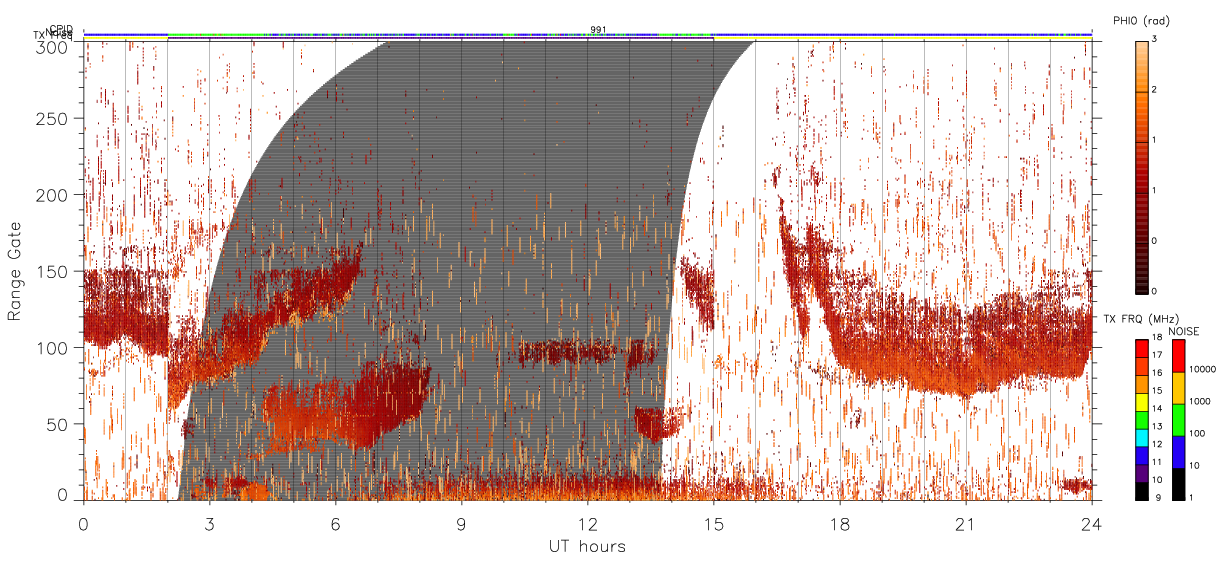Click the '2' tick label on PHI0 color bar
Image resolution: width=1228 pixels, height=567 pixels.
tap(1156, 91)
